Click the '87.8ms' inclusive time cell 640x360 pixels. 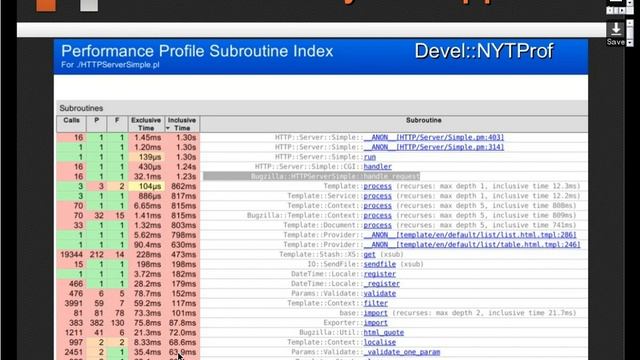pyautogui.click(x=182, y=323)
